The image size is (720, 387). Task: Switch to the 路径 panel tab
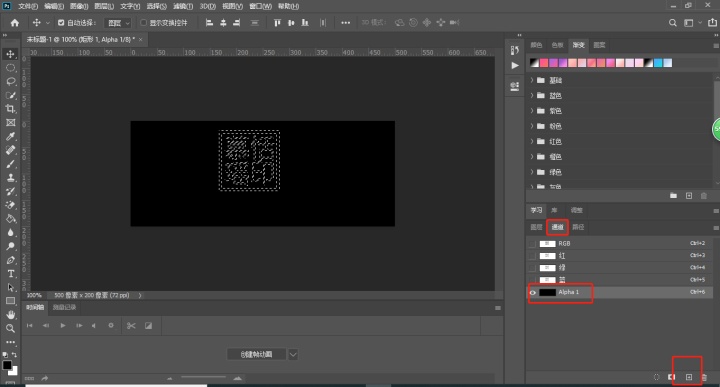click(x=578, y=227)
